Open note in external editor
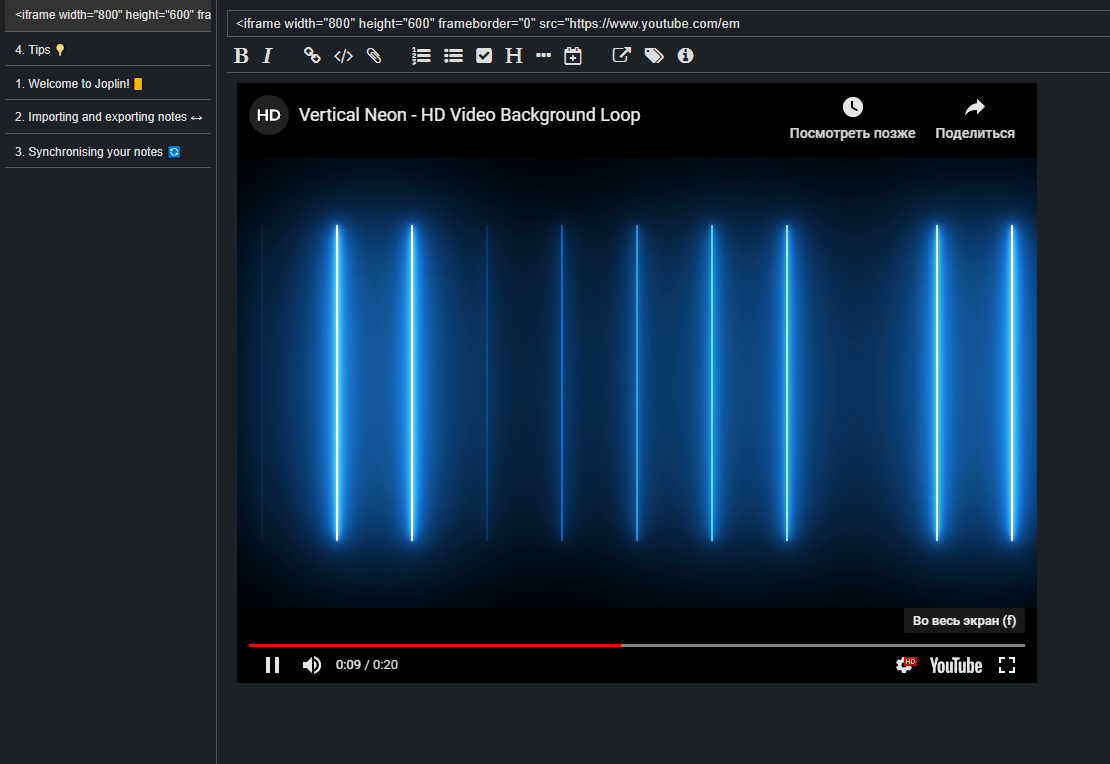Viewport: 1110px width, 764px height. click(x=621, y=55)
